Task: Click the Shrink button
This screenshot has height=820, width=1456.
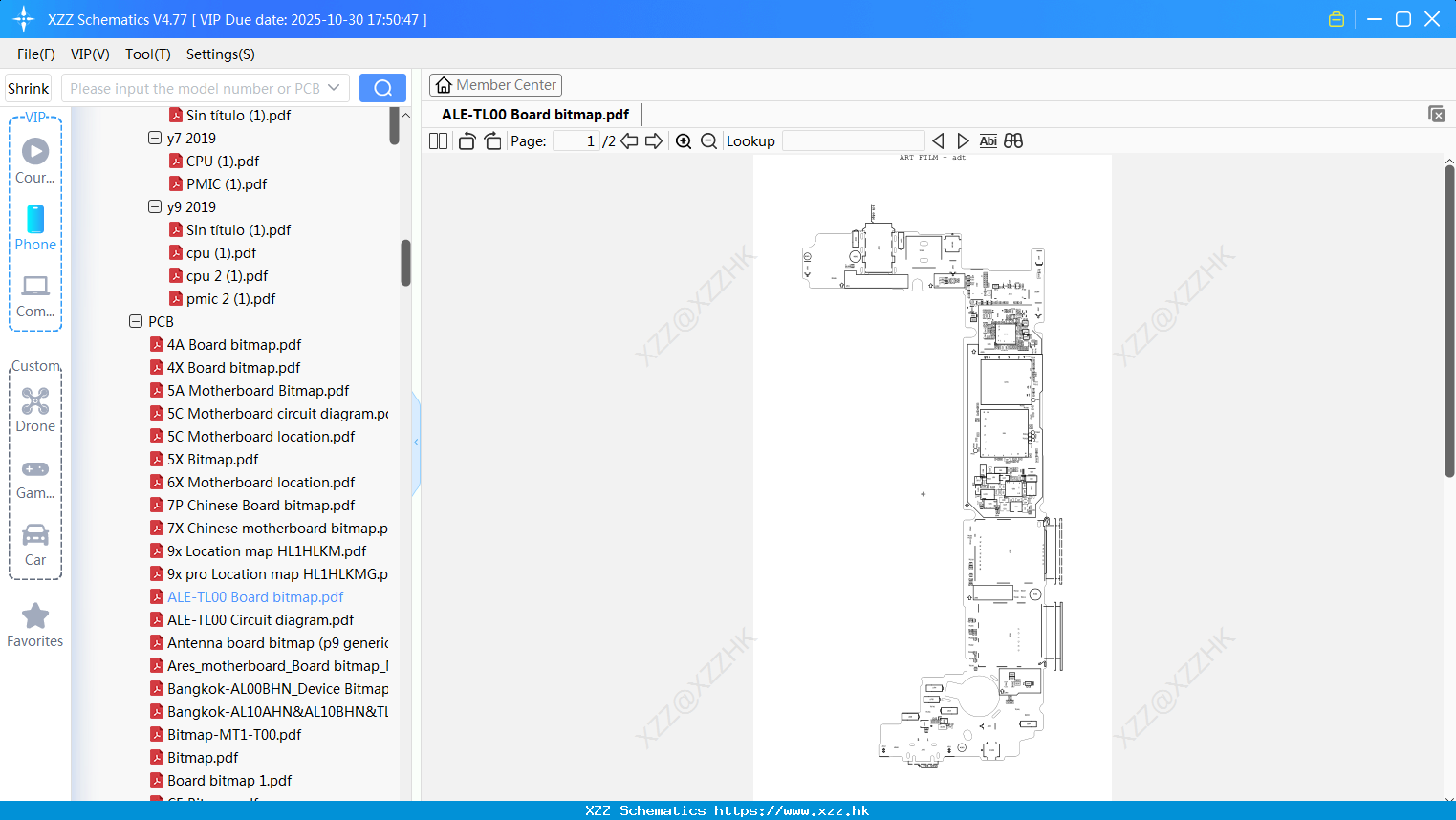Action: [x=29, y=88]
